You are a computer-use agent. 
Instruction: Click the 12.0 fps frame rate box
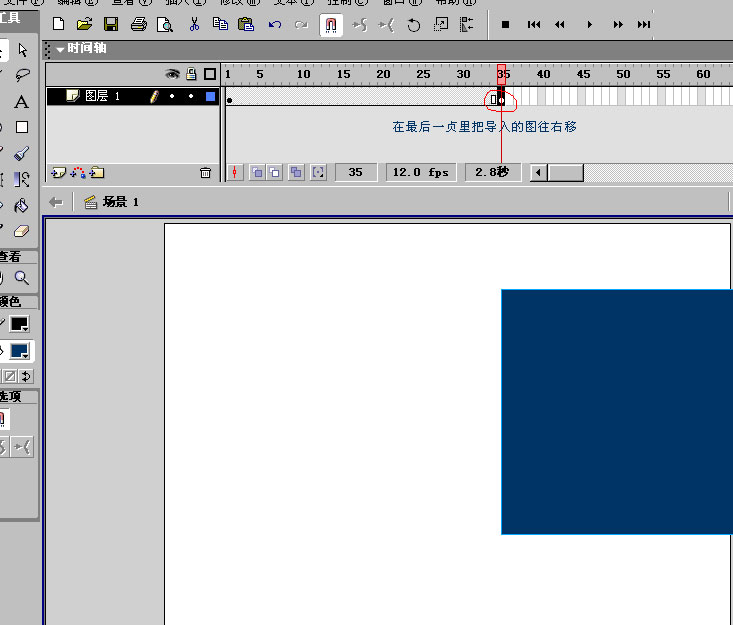point(421,172)
